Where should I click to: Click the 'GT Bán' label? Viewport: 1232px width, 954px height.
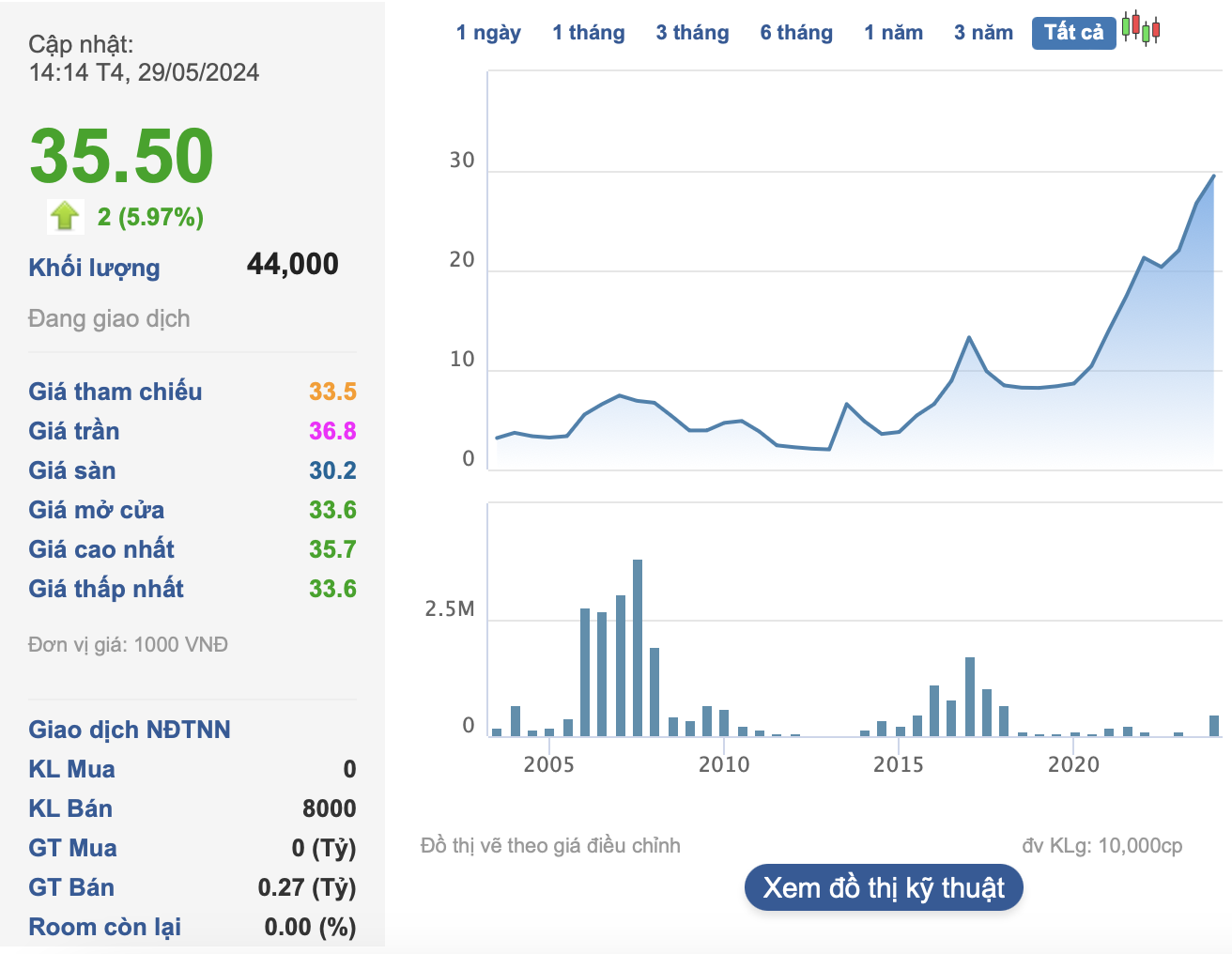(x=71, y=887)
